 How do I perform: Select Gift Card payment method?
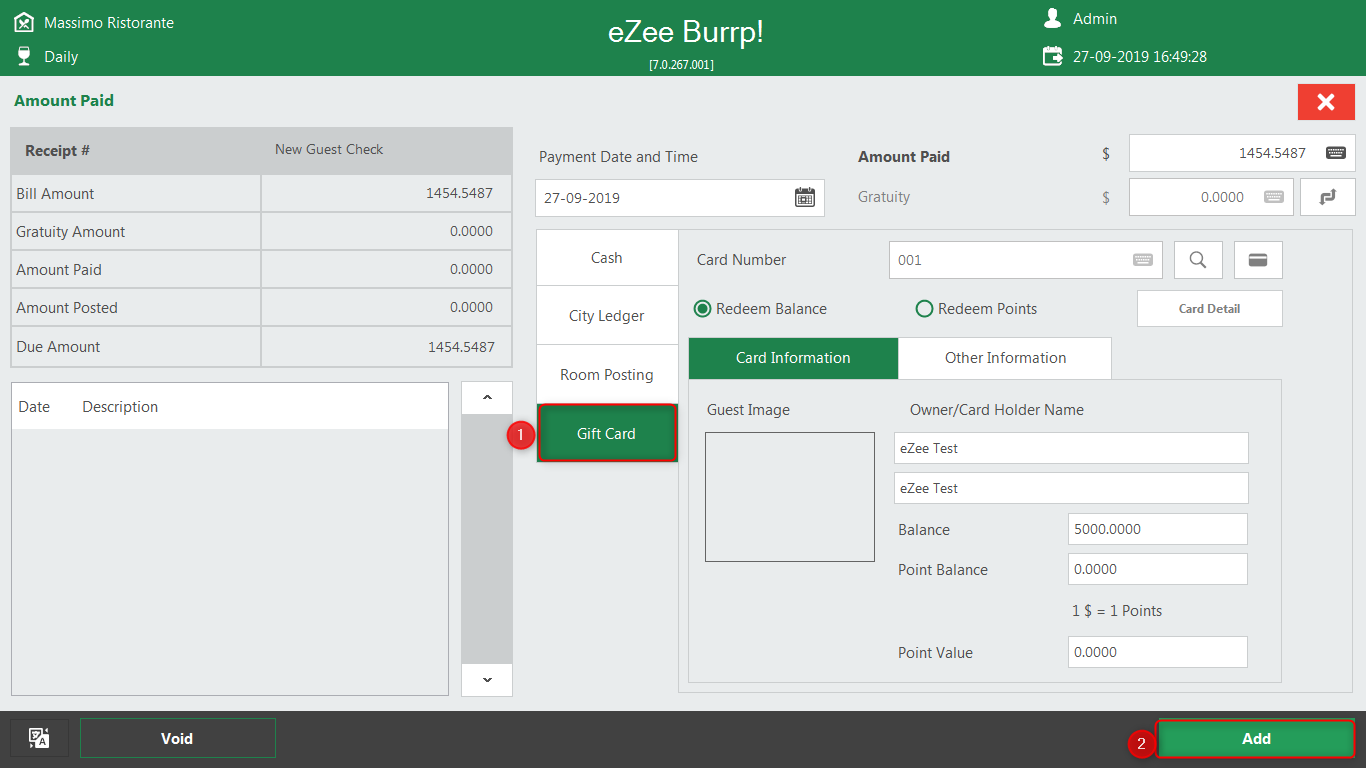pyautogui.click(x=607, y=433)
